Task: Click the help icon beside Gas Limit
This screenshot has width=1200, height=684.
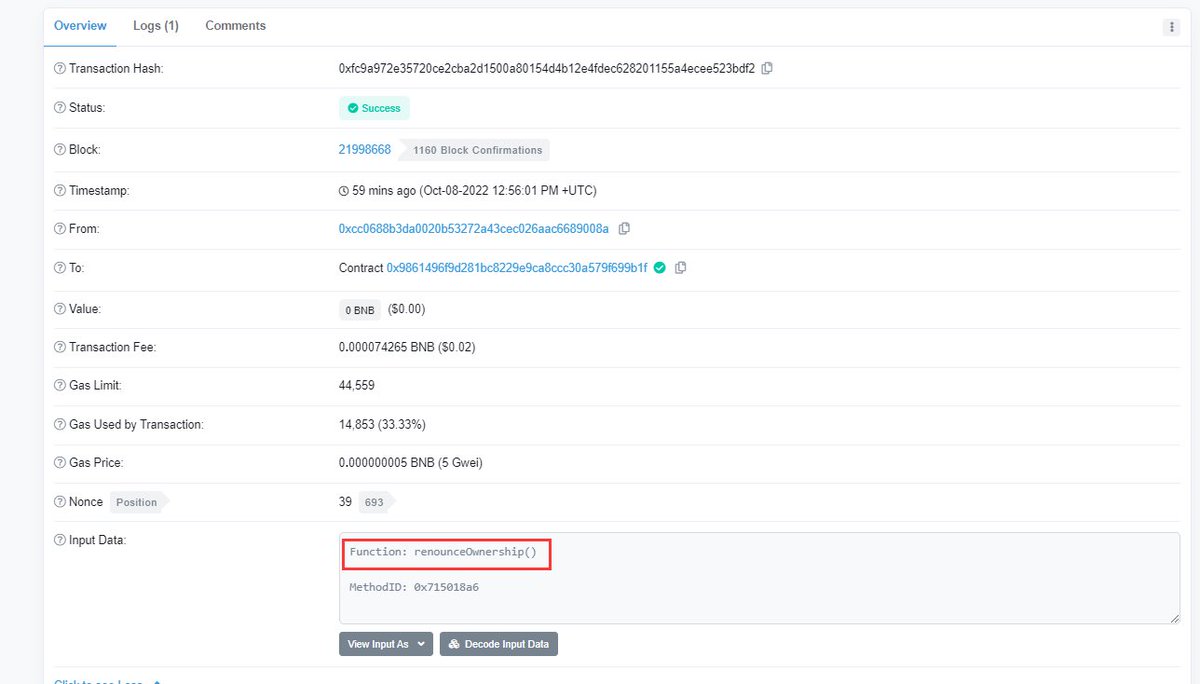Action: pos(59,385)
